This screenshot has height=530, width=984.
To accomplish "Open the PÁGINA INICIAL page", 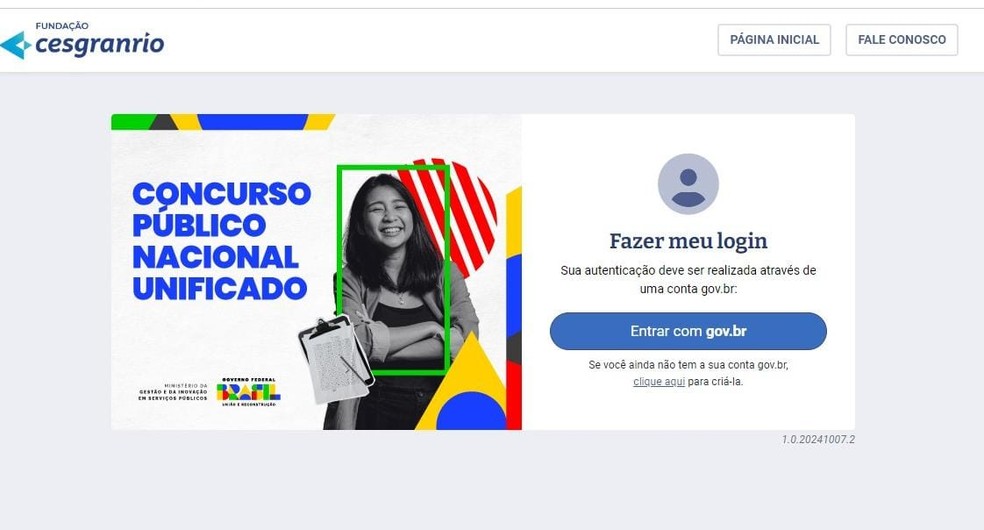I will (774, 40).
